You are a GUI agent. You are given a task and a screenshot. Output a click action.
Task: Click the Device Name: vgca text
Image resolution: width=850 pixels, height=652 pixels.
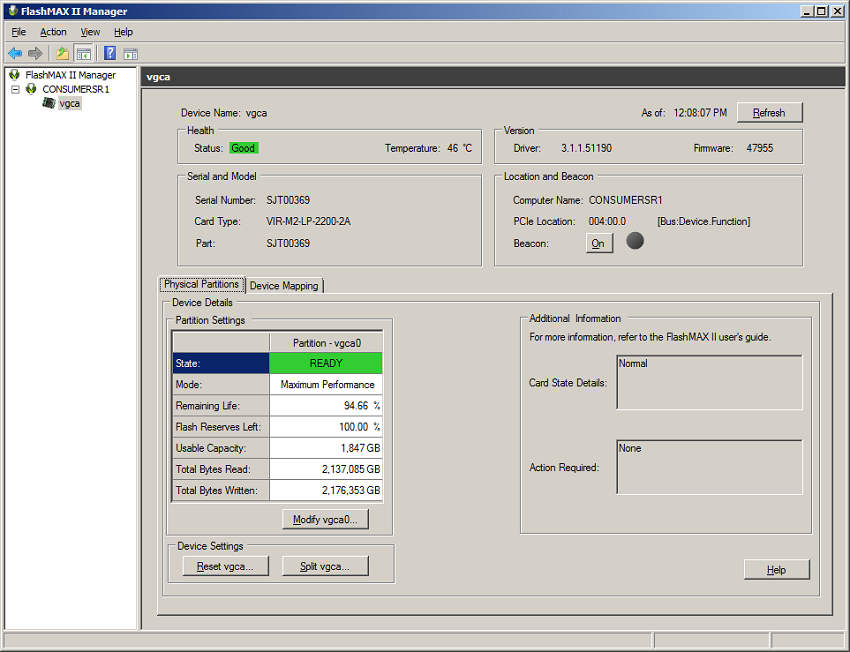(x=224, y=113)
